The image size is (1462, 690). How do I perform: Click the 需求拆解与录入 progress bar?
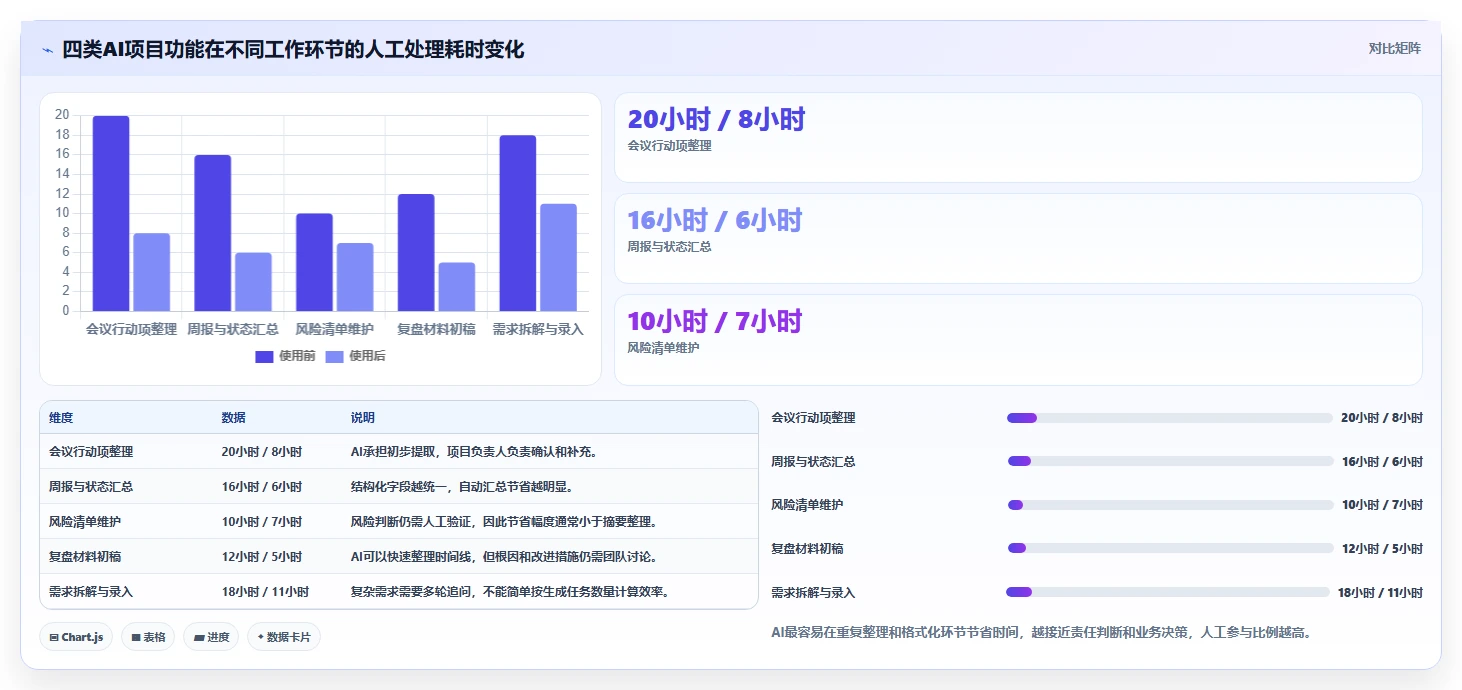(x=1168, y=592)
